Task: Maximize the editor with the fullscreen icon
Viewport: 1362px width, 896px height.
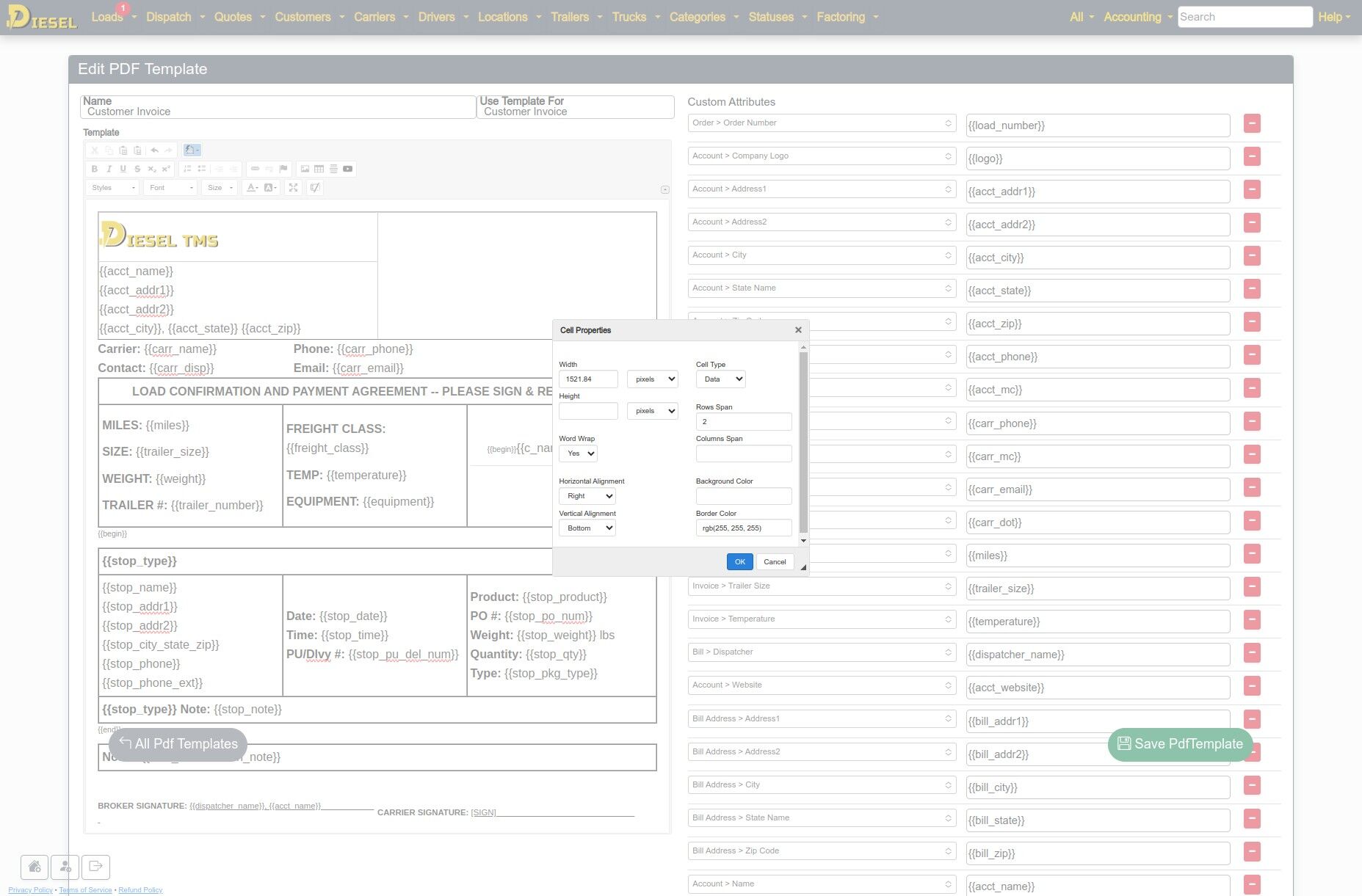Action: [293, 188]
